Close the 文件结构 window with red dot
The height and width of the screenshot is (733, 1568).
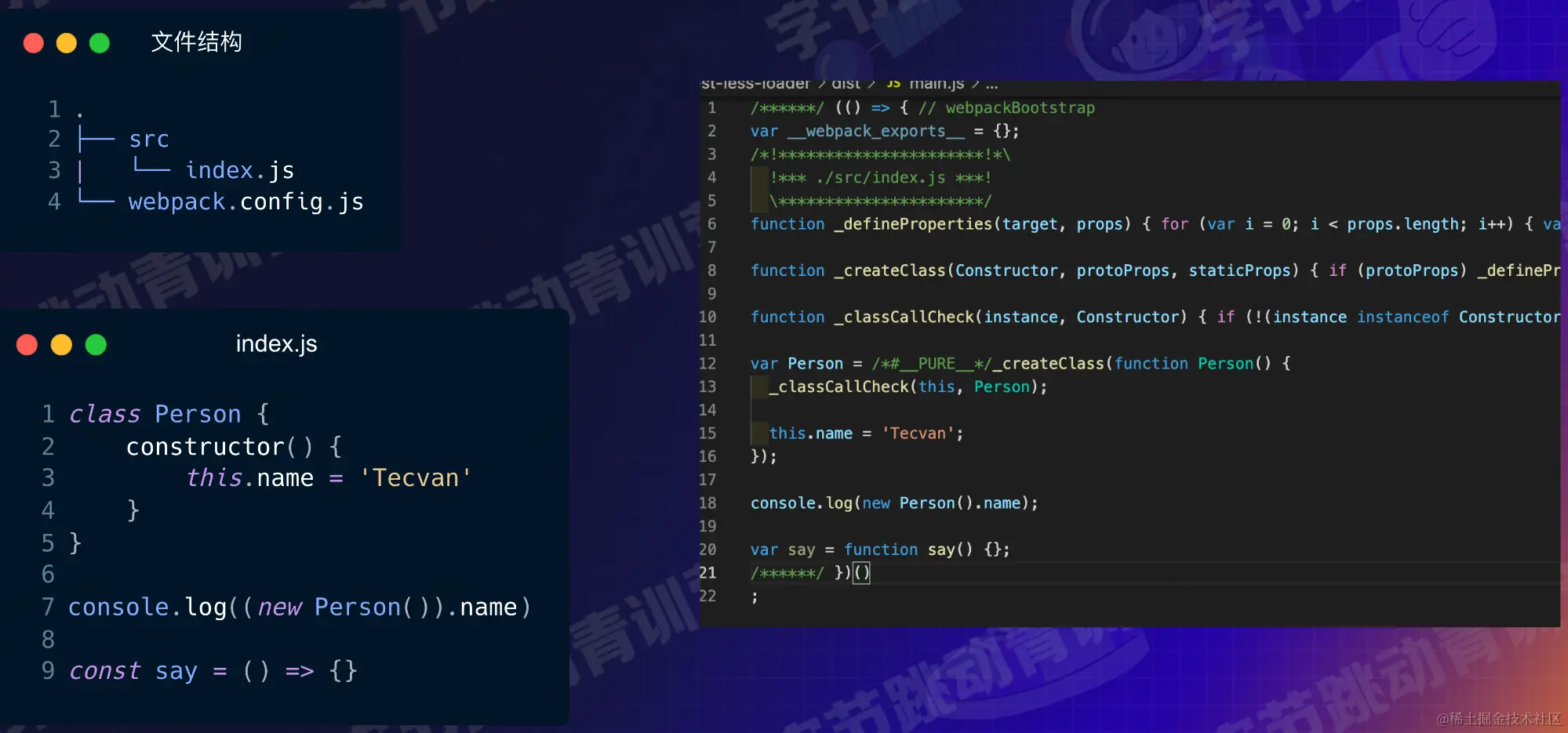pos(34,43)
